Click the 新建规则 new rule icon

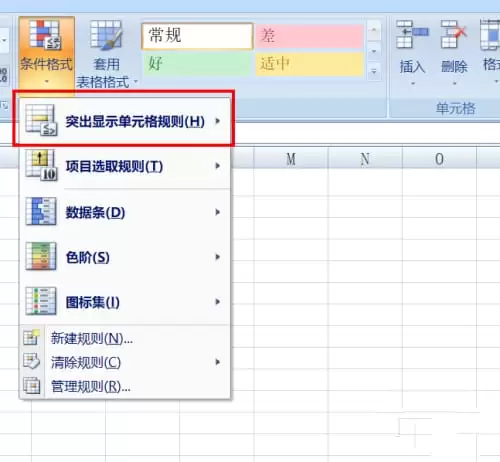(x=32, y=338)
